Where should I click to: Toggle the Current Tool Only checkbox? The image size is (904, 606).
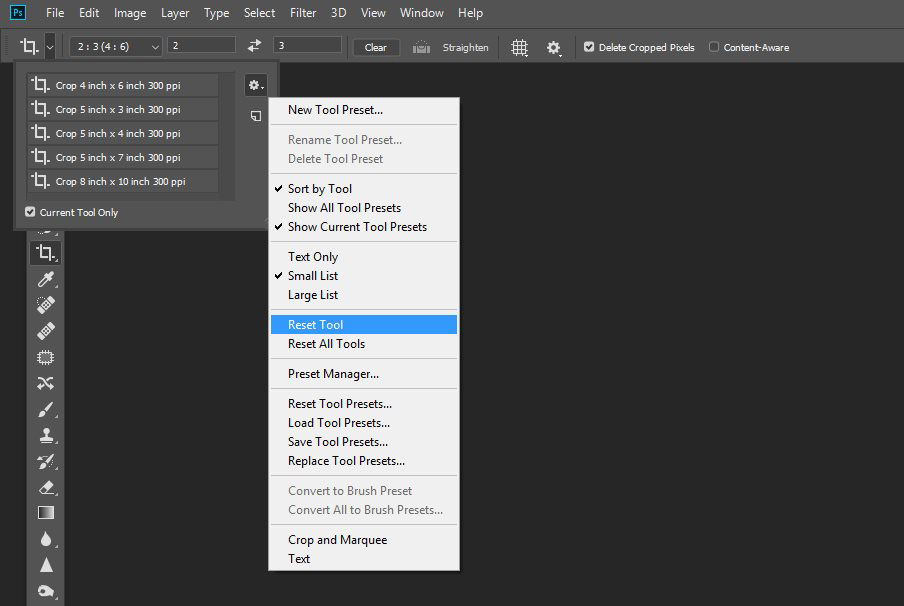[30, 212]
